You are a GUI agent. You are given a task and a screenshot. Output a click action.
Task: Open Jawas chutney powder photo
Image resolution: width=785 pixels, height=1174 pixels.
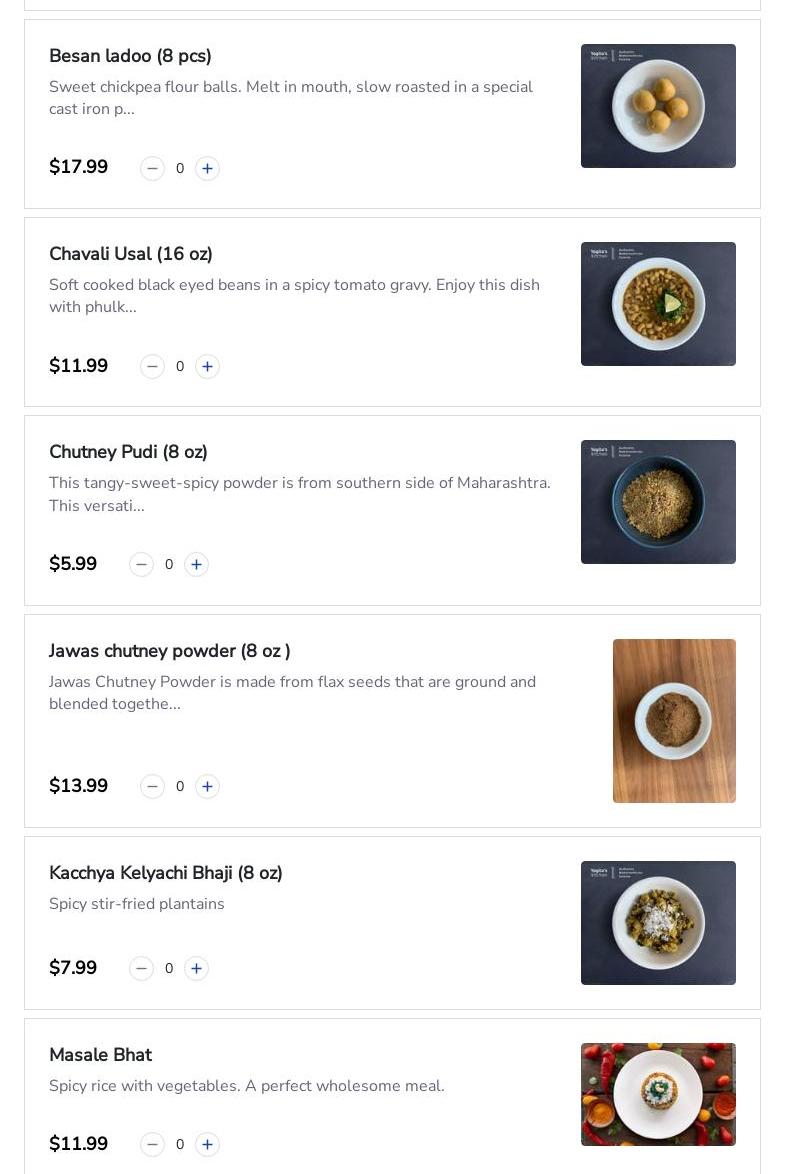674,721
